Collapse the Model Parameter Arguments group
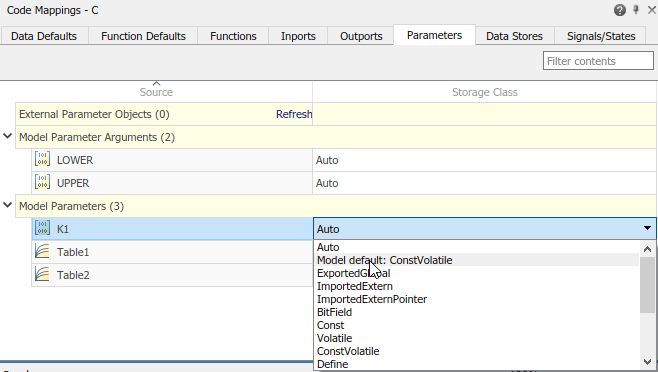The width and height of the screenshot is (658, 372). point(8,136)
